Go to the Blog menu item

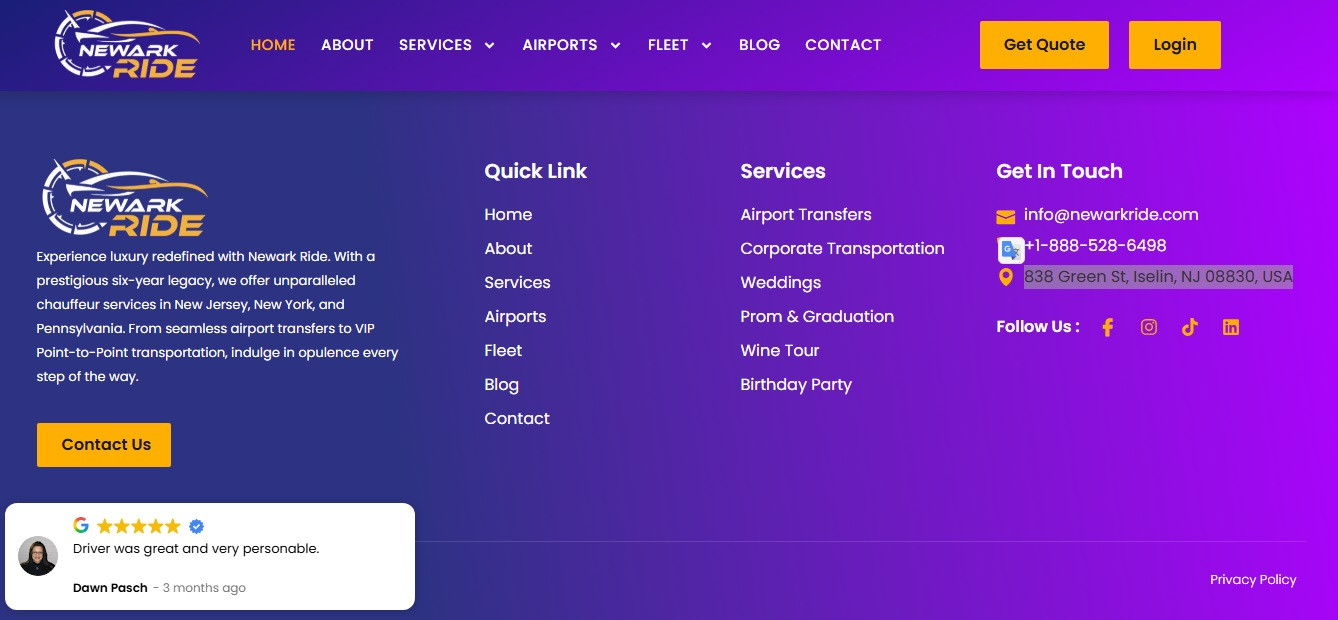pyautogui.click(x=759, y=45)
